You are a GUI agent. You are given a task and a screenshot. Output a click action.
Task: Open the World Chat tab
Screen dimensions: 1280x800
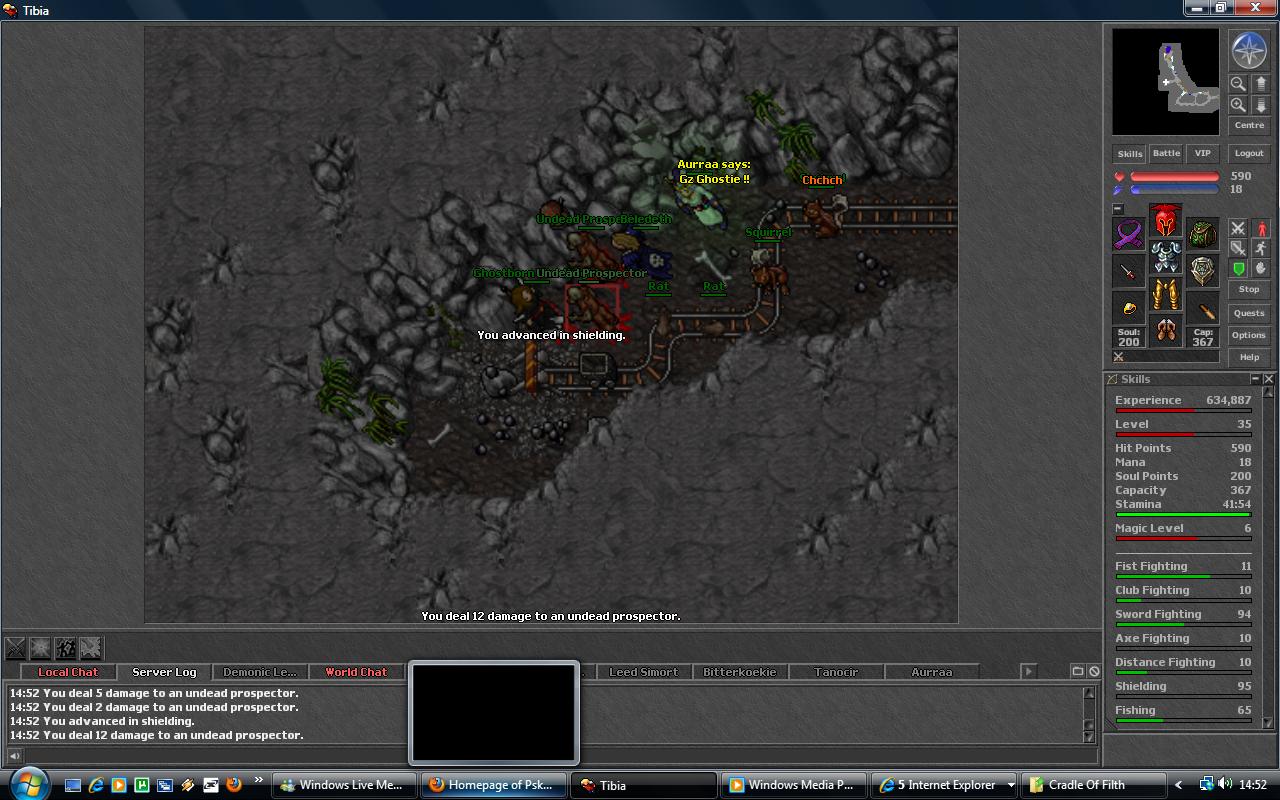[x=356, y=672]
